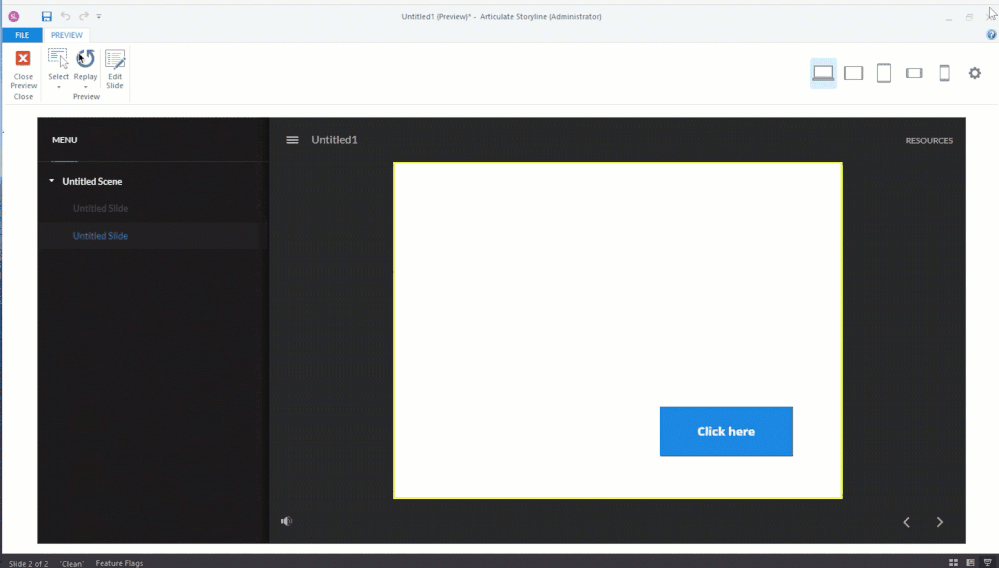Replay the slide preview

(x=85, y=59)
